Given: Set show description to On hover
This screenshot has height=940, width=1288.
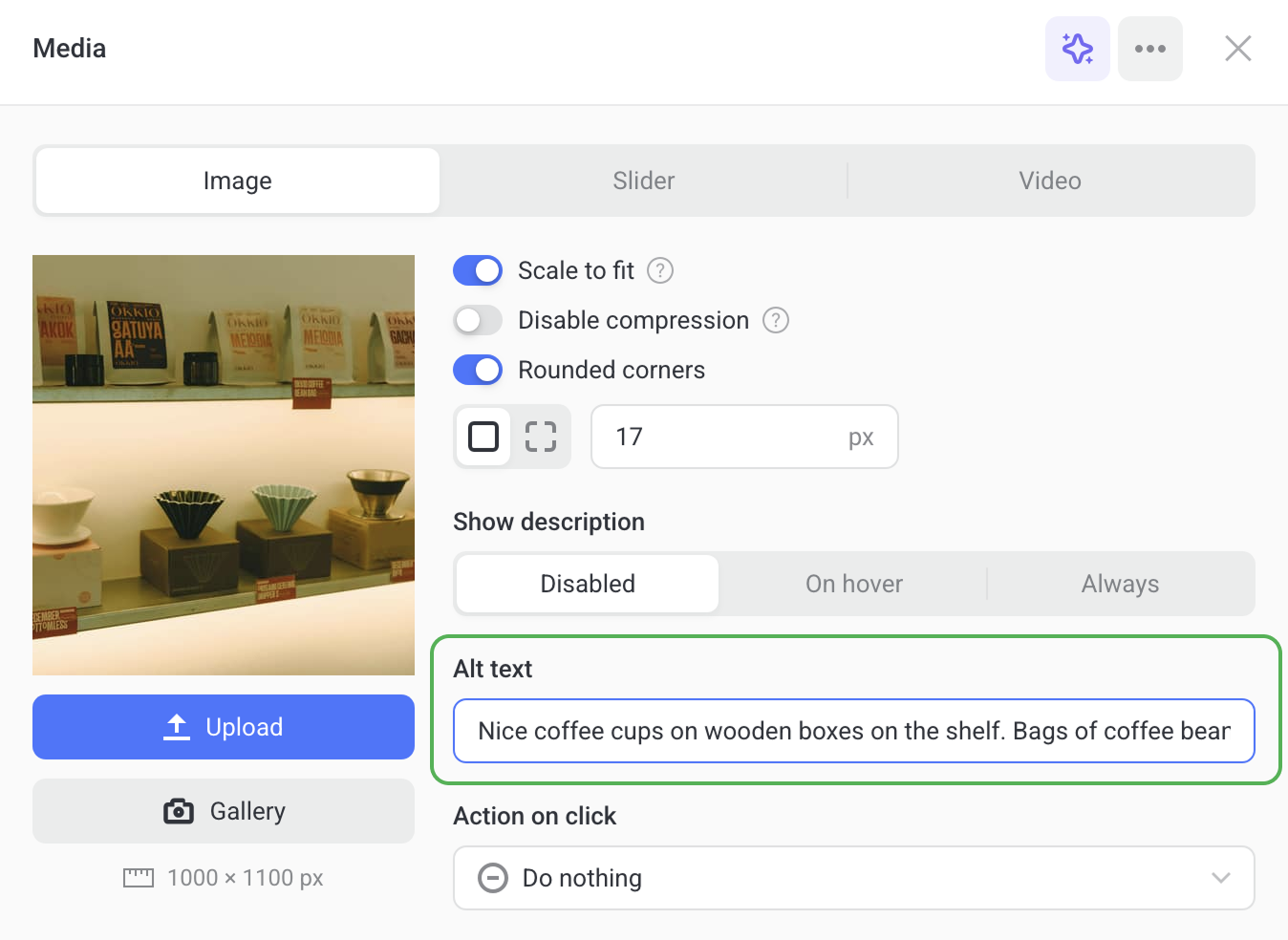Looking at the screenshot, I should (x=853, y=584).
